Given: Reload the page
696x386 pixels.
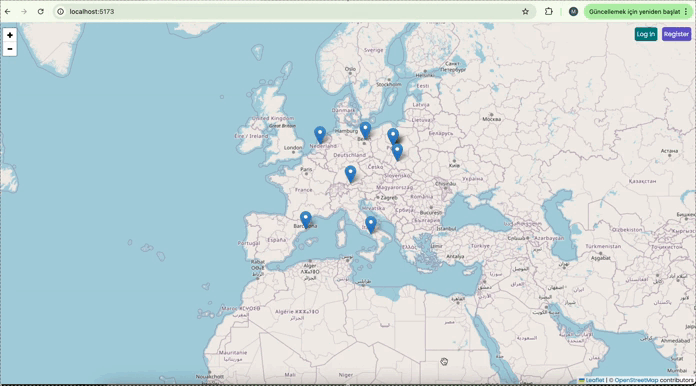Looking at the screenshot, I should [x=40, y=12].
